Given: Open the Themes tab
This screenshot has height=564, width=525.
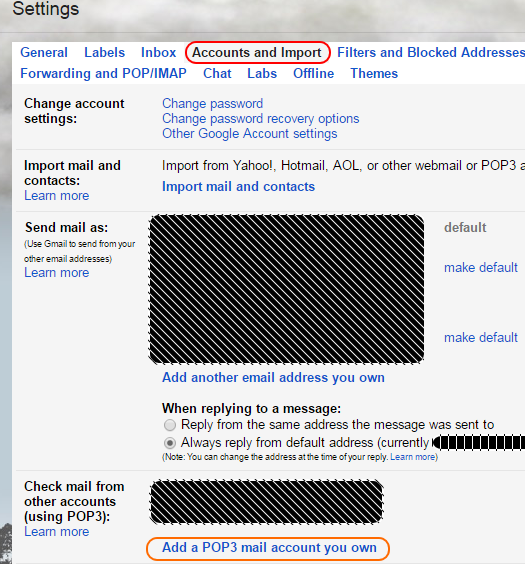Looking at the screenshot, I should tap(374, 73).
